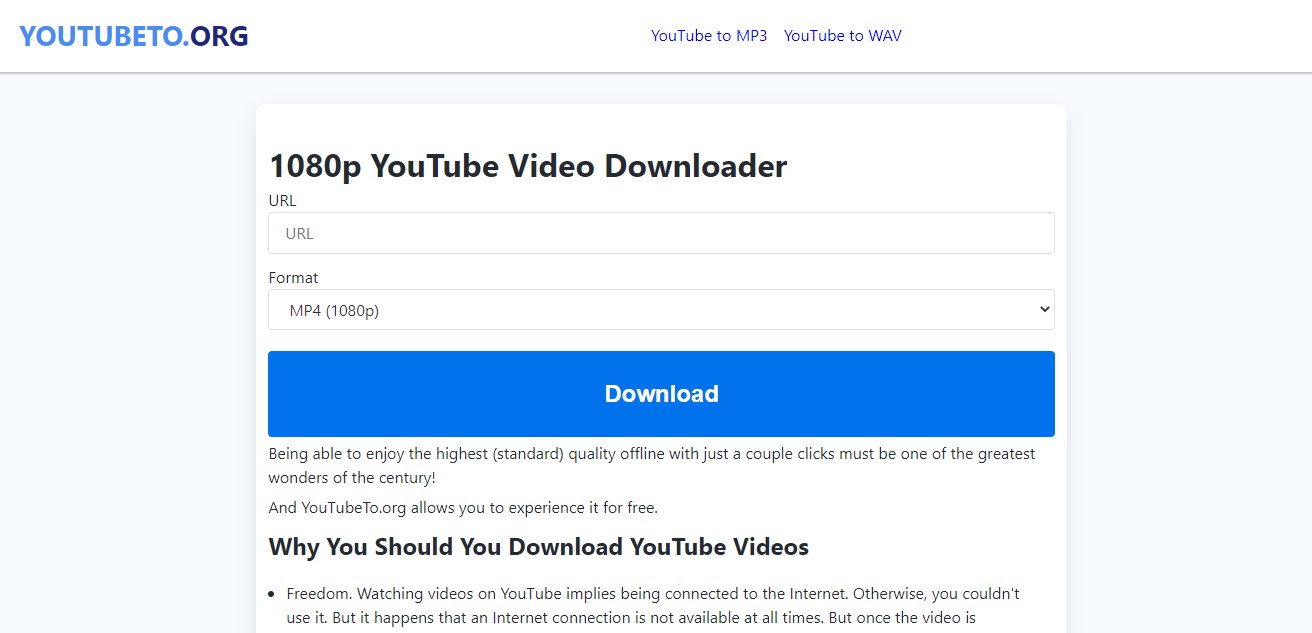Click the Why You Should Download heading

pos(538,547)
